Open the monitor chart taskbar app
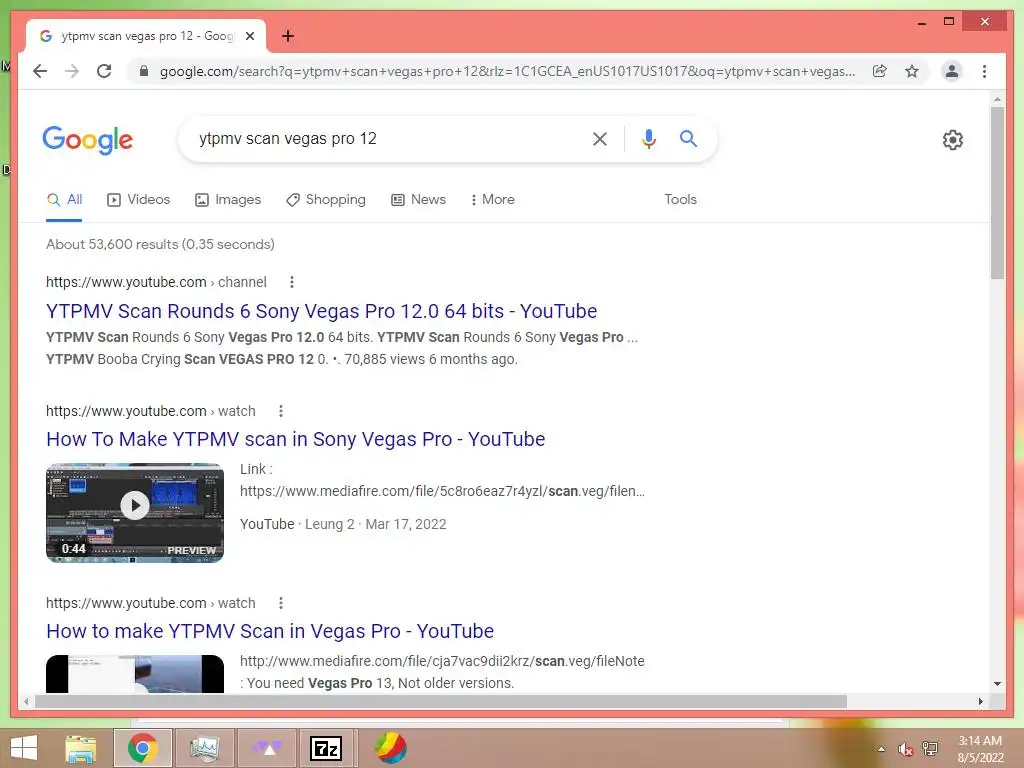Image resolution: width=1024 pixels, height=768 pixels. click(x=204, y=748)
